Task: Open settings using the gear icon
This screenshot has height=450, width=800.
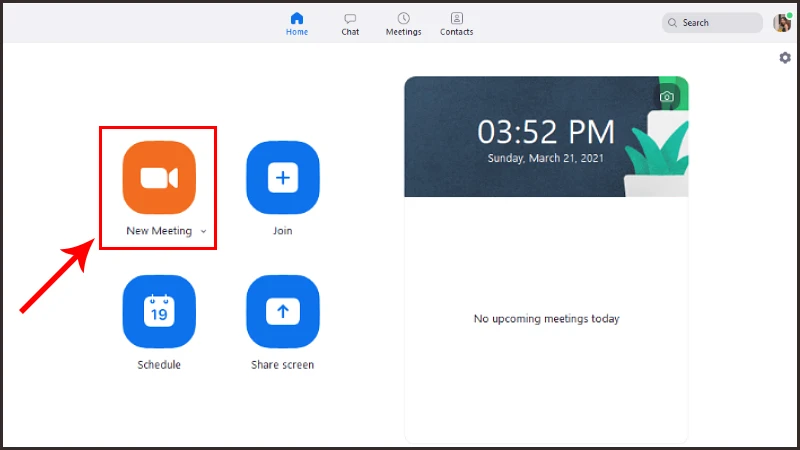Action: click(785, 58)
